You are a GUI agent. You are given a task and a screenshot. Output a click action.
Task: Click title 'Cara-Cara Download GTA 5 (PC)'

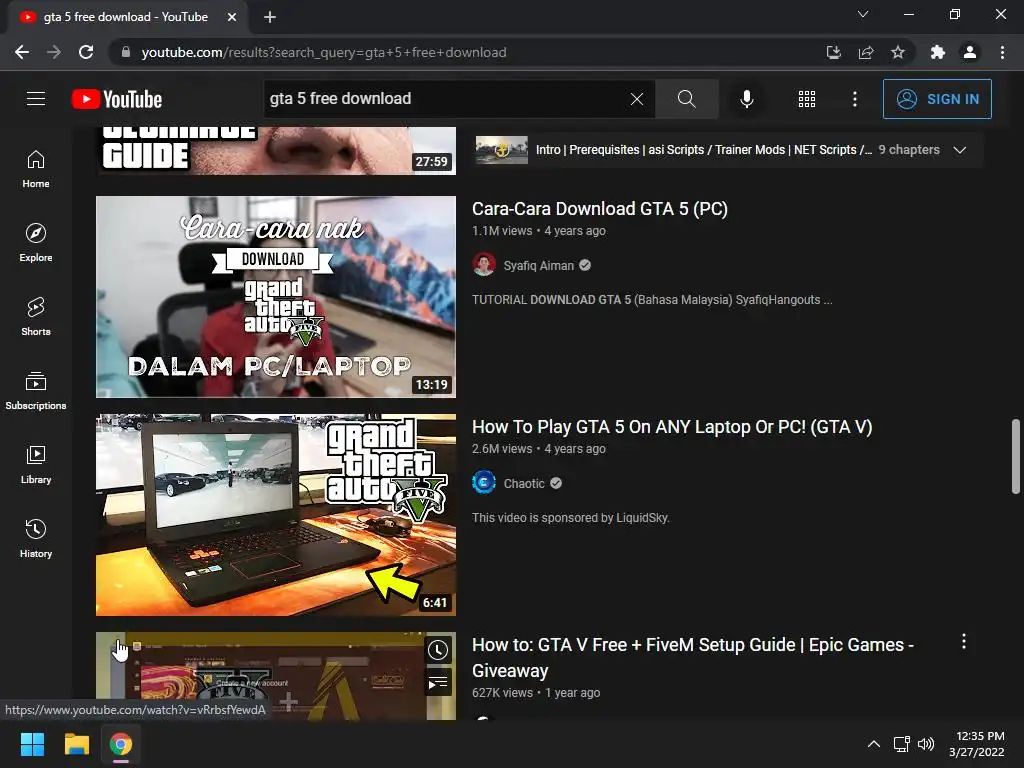600,208
